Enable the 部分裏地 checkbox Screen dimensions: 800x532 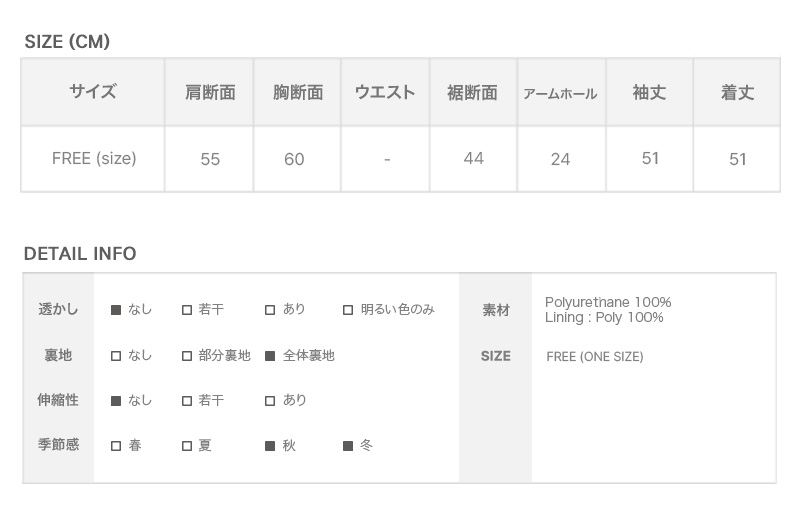tap(187, 355)
